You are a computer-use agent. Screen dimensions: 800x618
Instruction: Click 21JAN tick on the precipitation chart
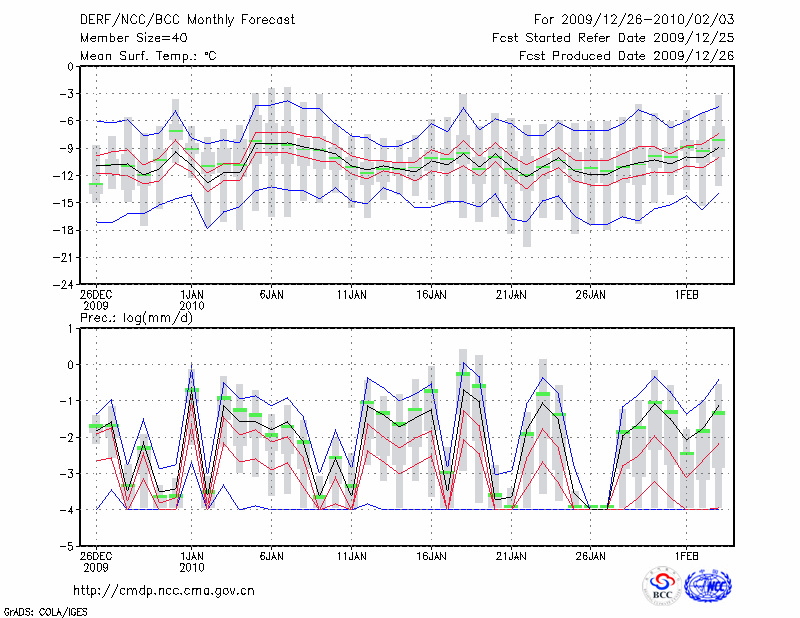pos(511,555)
